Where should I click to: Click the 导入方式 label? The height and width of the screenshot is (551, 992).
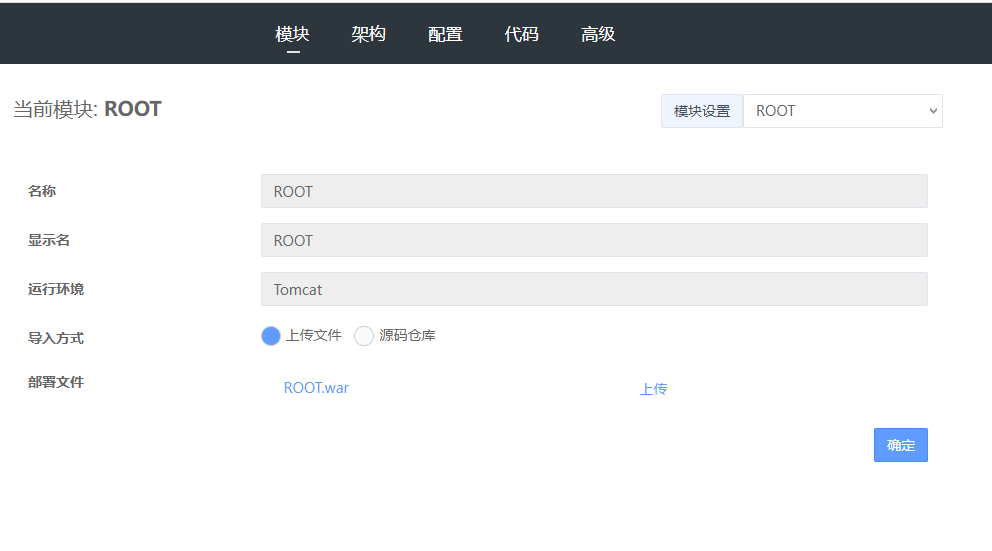(x=56, y=338)
